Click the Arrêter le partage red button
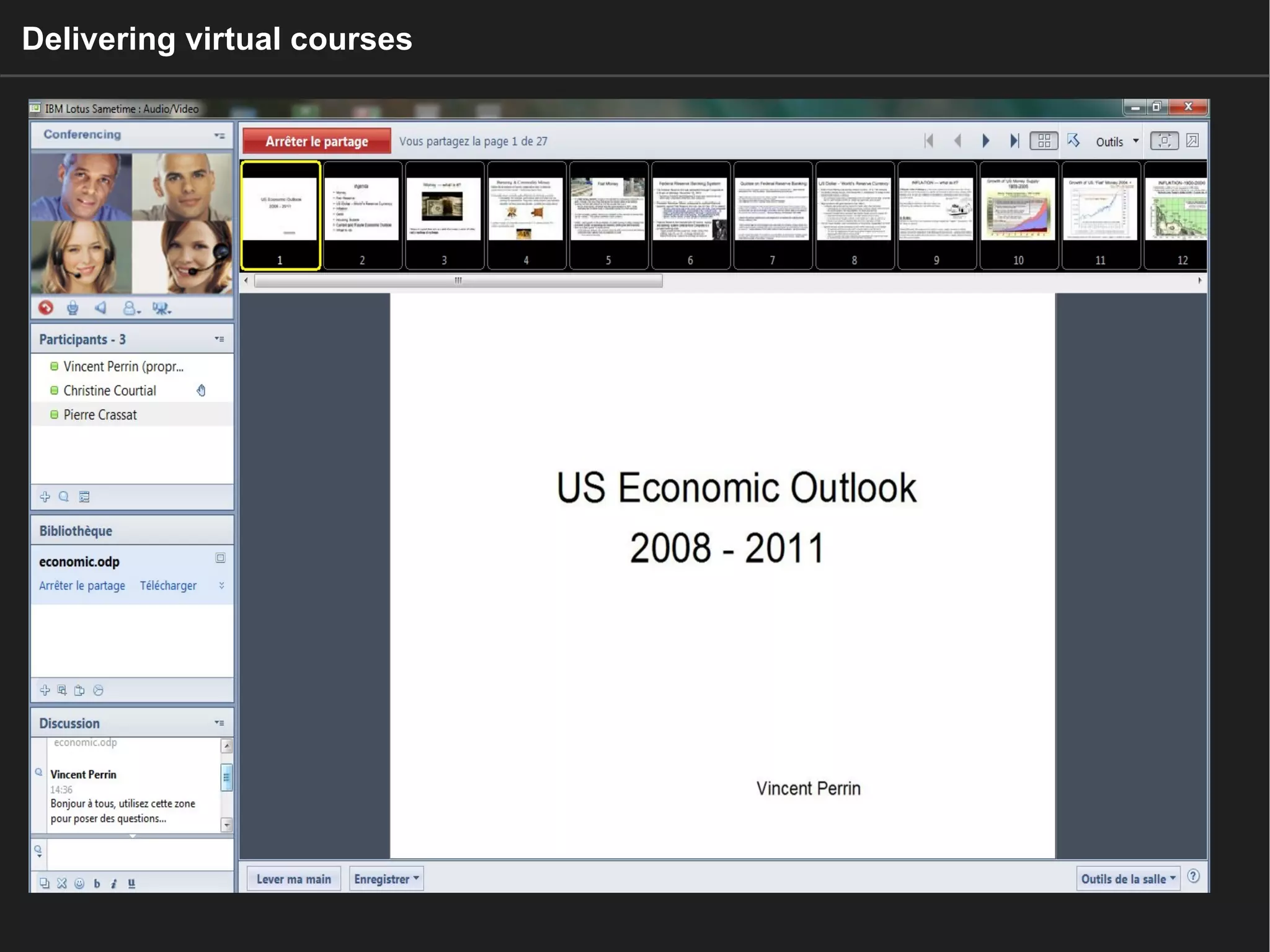The width and height of the screenshot is (1270, 952). click(x=316, y=141)
